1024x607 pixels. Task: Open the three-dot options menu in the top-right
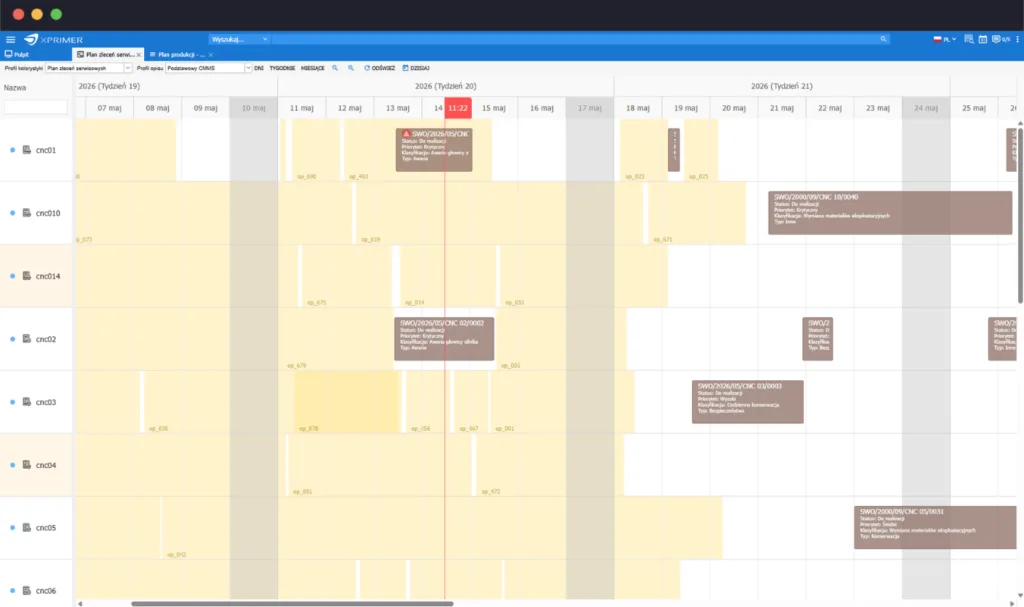(1017, 39)
